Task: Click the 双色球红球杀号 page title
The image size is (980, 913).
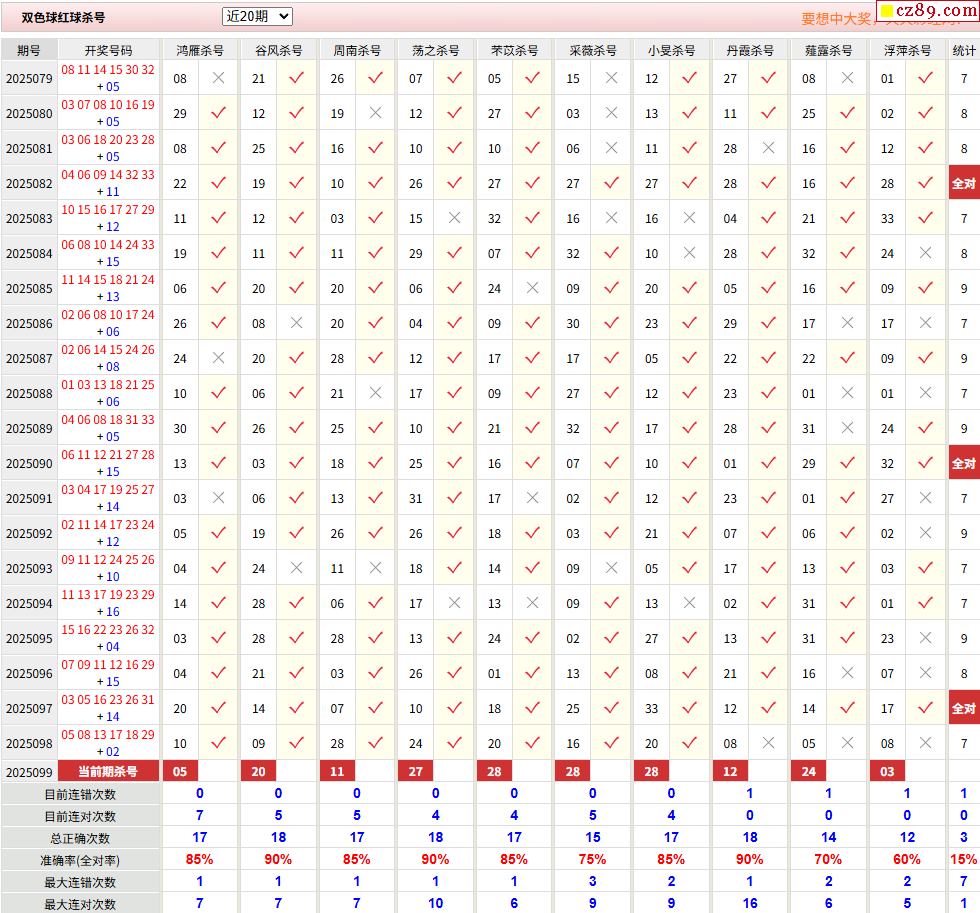Action: [x=63, y=17]
